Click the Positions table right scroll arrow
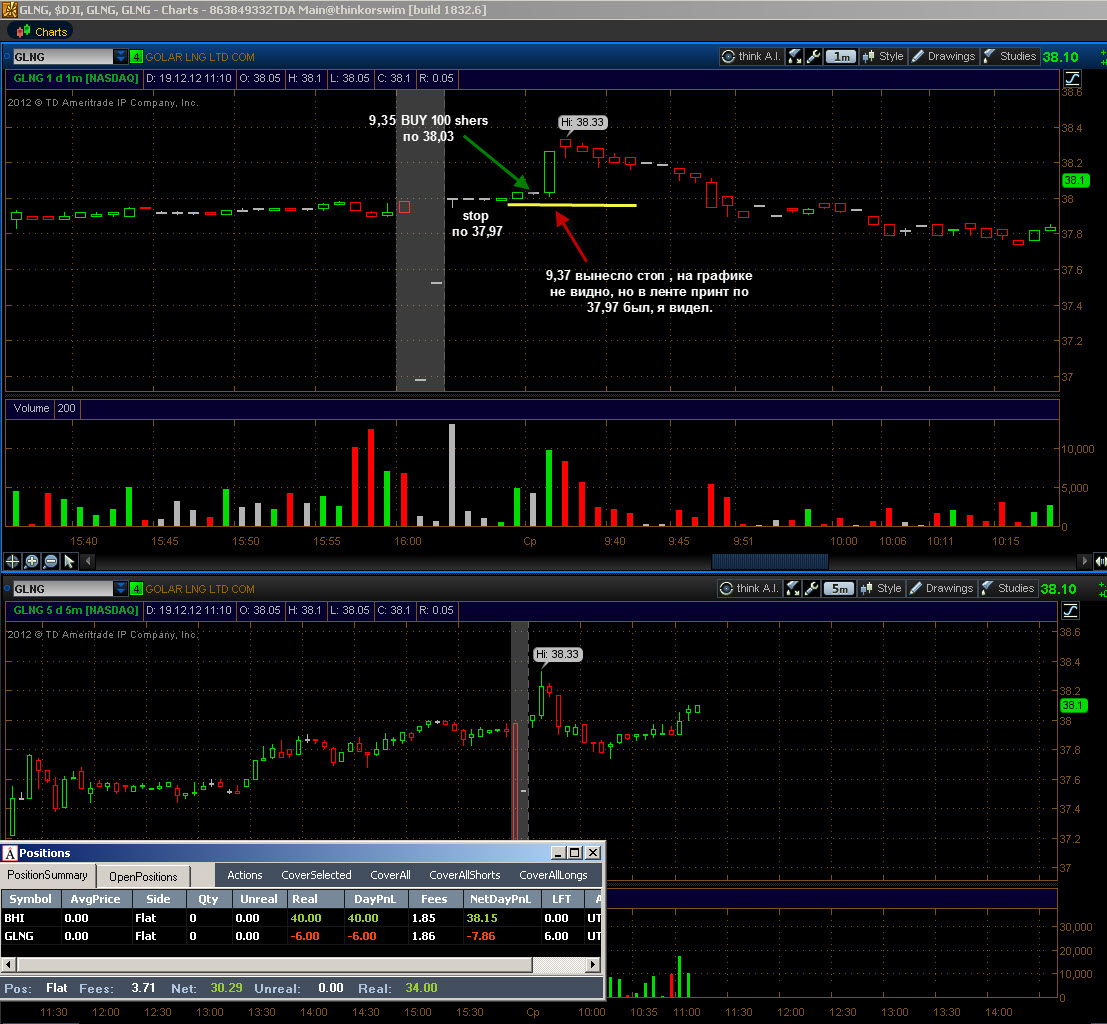This screenshot has width=1107, height=1024. pyautogui.click(x=594, y=965)
